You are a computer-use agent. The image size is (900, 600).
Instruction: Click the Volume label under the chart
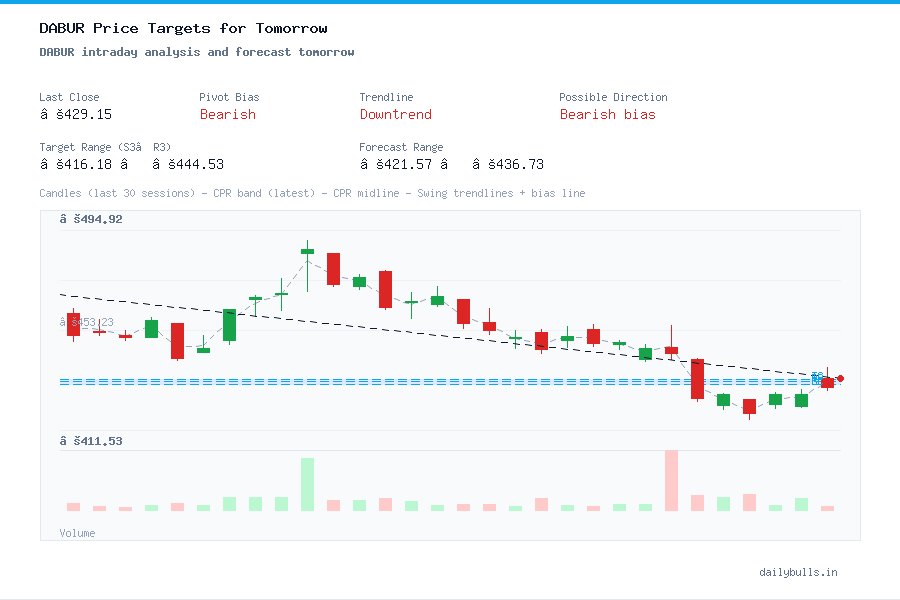(77, 533)
